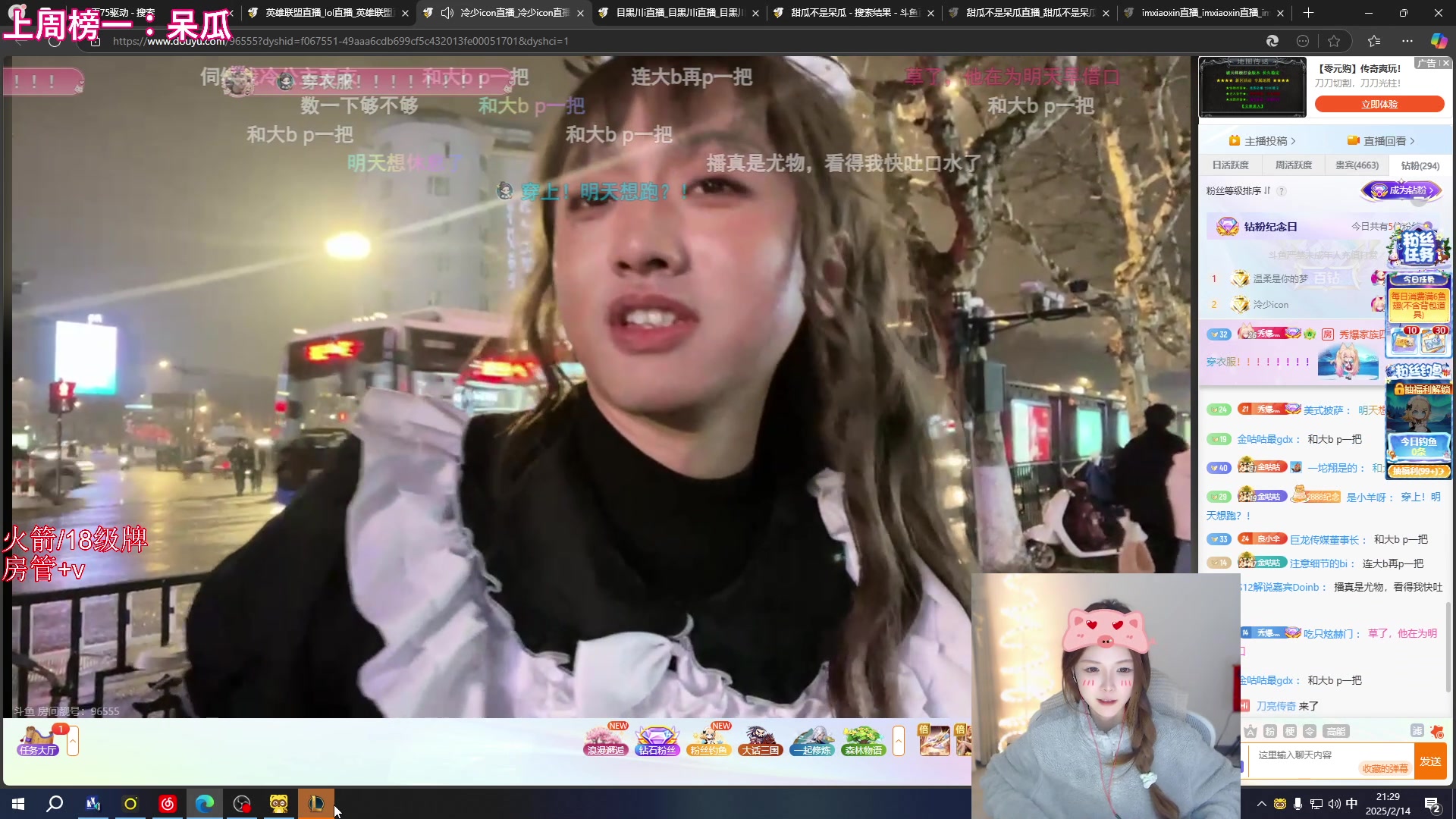Toggle the 高能 chat option

(1335, 731)
